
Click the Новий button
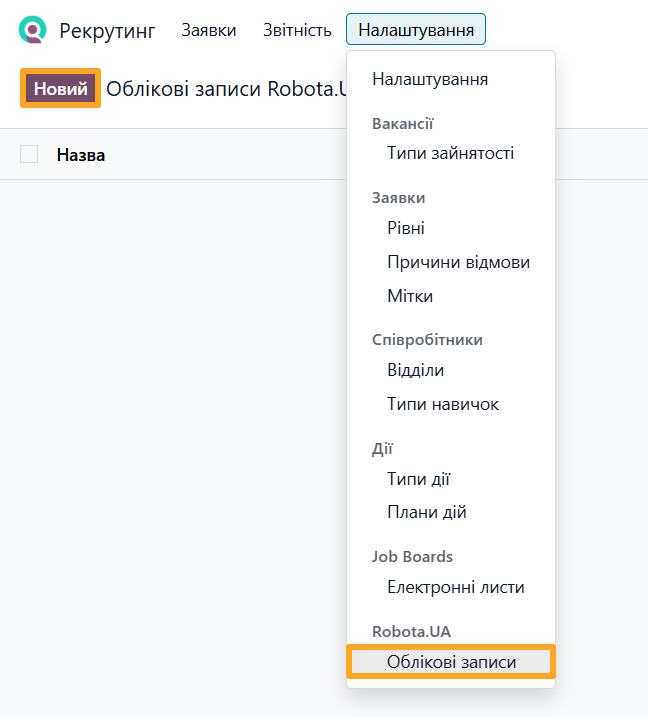(x=60, y=88)
